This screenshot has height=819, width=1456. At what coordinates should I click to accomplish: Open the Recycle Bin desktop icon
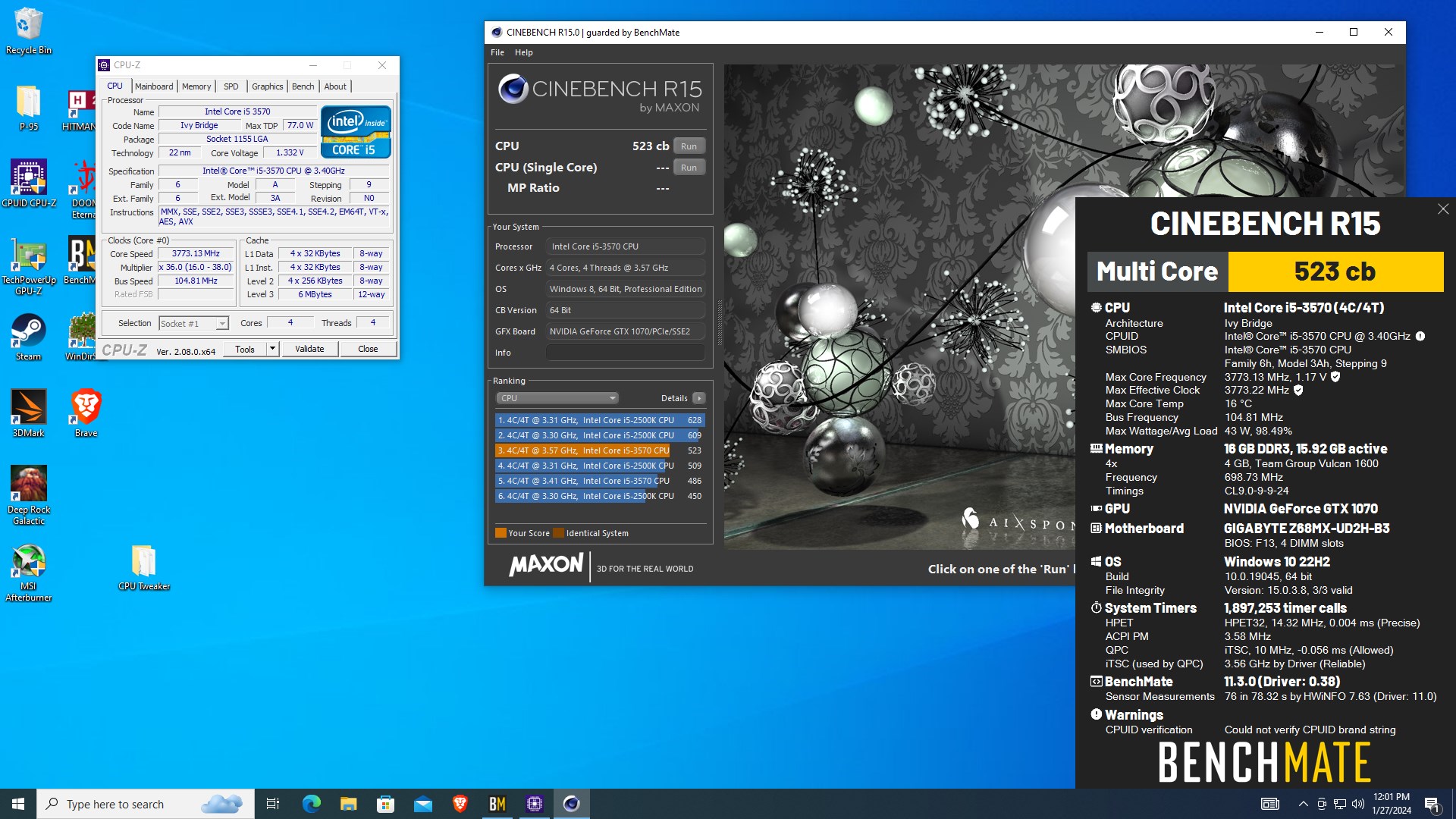click(x=29, y=30)
